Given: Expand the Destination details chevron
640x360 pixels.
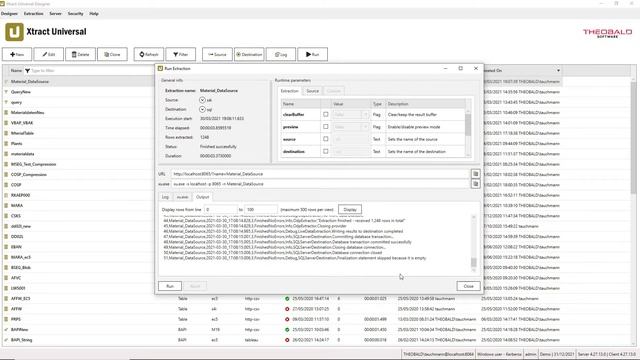Looking at the screenshot, I should coord(202,109).
